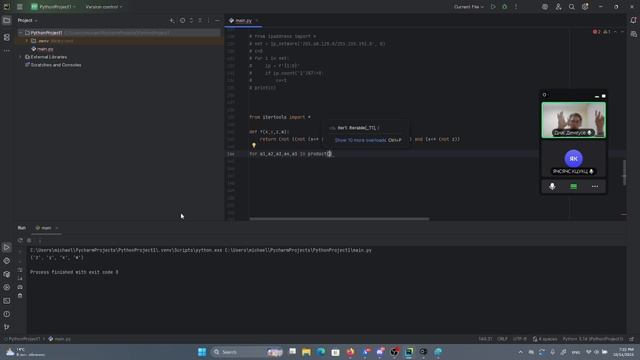Rerun main with the rerun icon
Screen dimensions: 640x360
coord(20,240)
